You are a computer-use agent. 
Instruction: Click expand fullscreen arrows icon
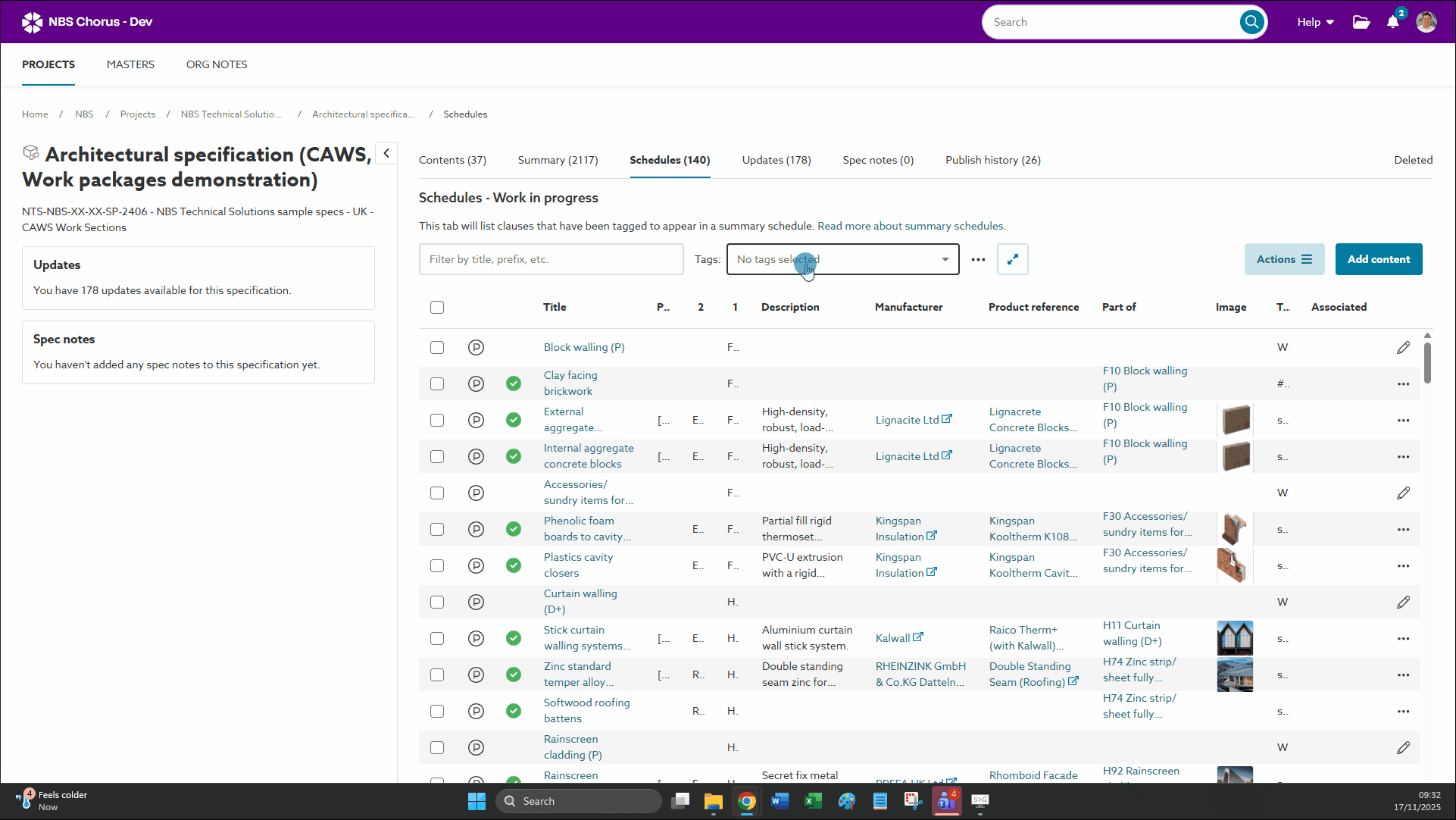pyautogui.click(x=1013, y=259)
